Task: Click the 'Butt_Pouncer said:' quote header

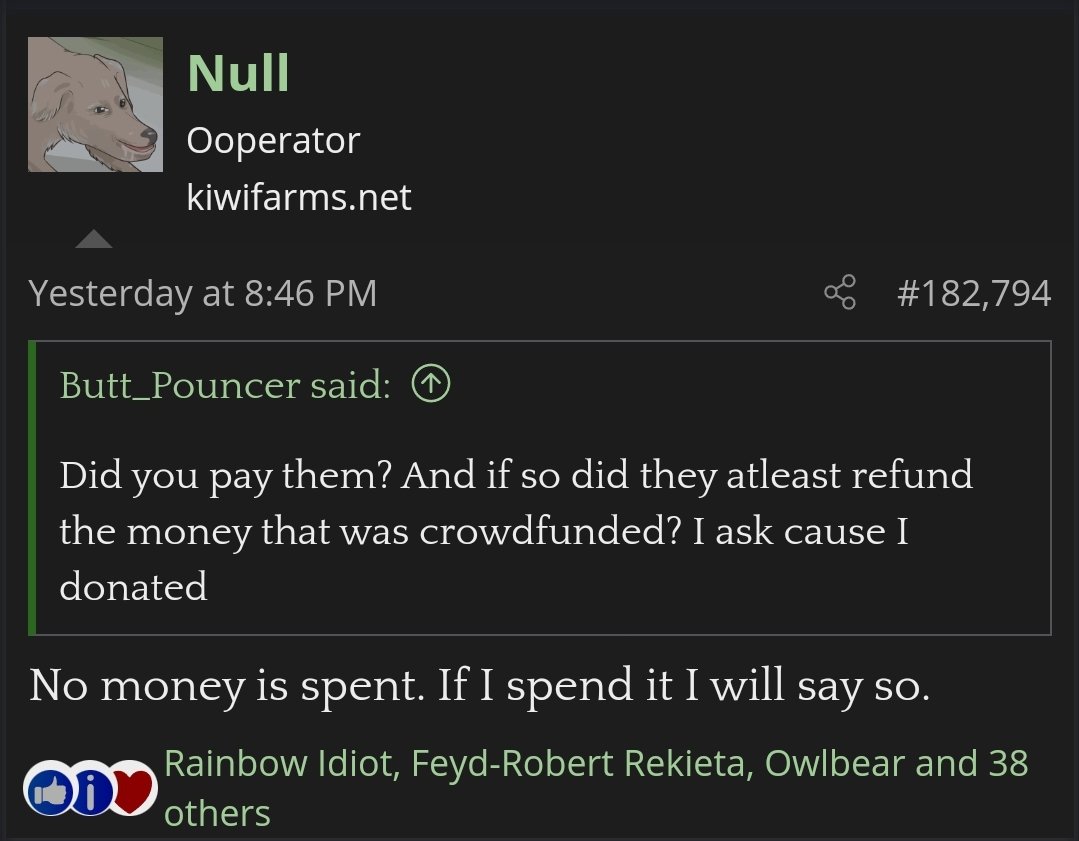Action: [x=225, y=385]
